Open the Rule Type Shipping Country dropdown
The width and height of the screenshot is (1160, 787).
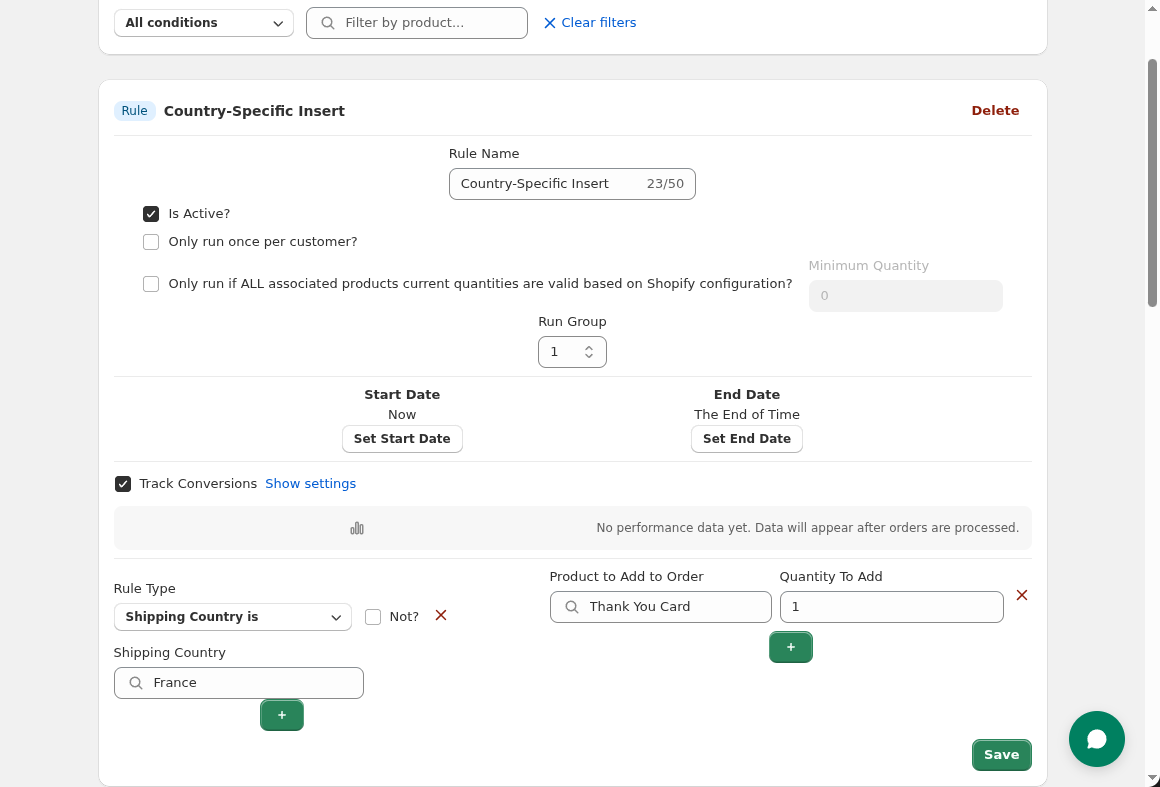232,617
